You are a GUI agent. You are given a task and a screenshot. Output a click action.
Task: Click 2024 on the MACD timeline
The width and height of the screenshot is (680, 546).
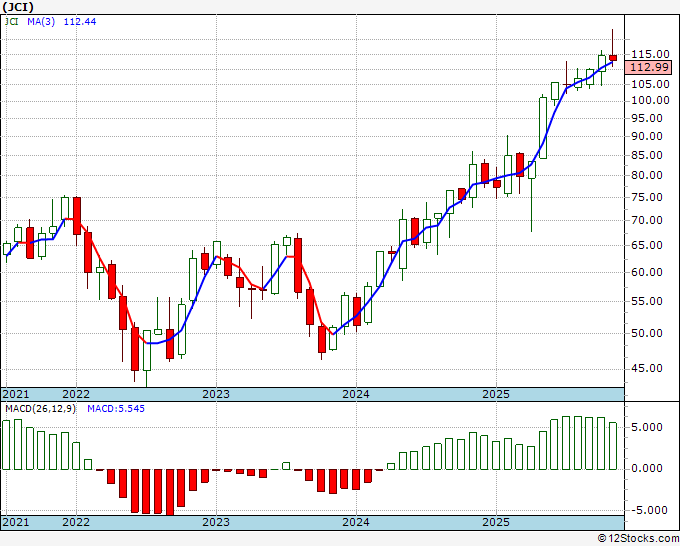click(356, 522)
